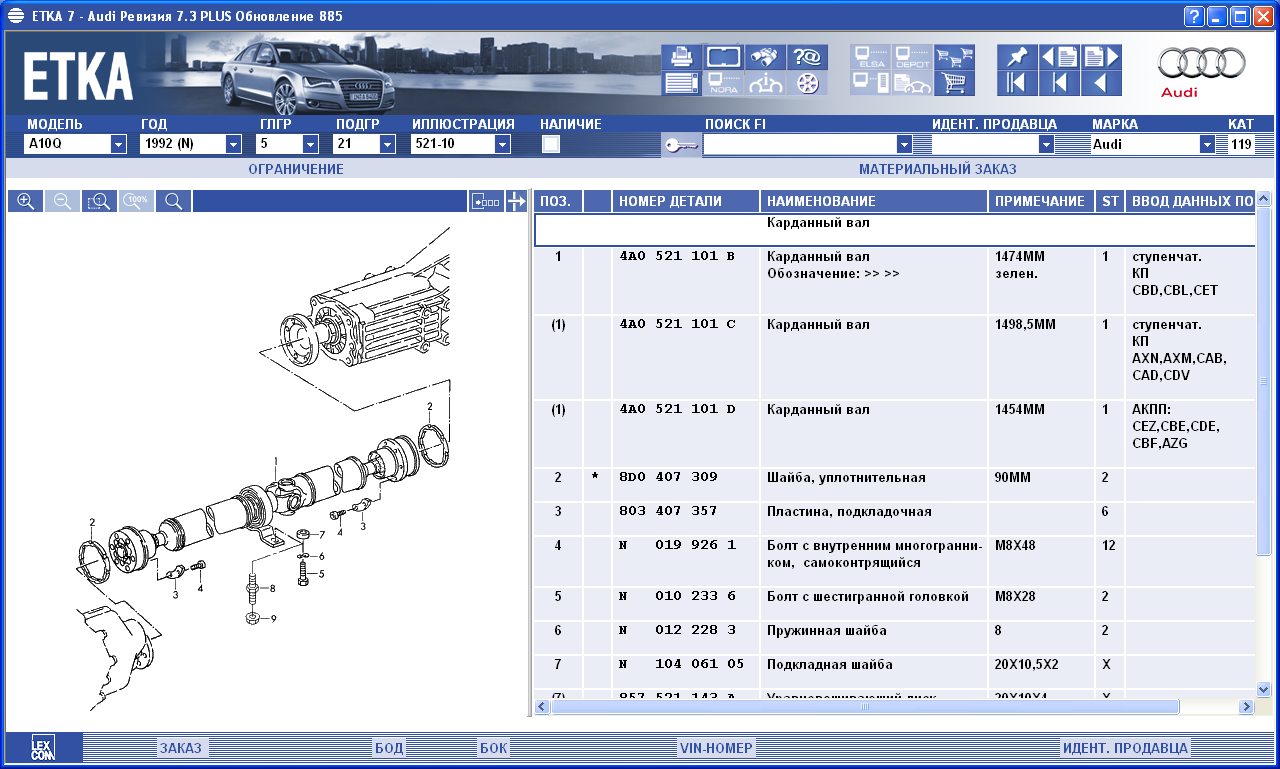This screenshot has height=769, width=1280.
Task: Click the binoculars search icon
Action: coord(765,57)
